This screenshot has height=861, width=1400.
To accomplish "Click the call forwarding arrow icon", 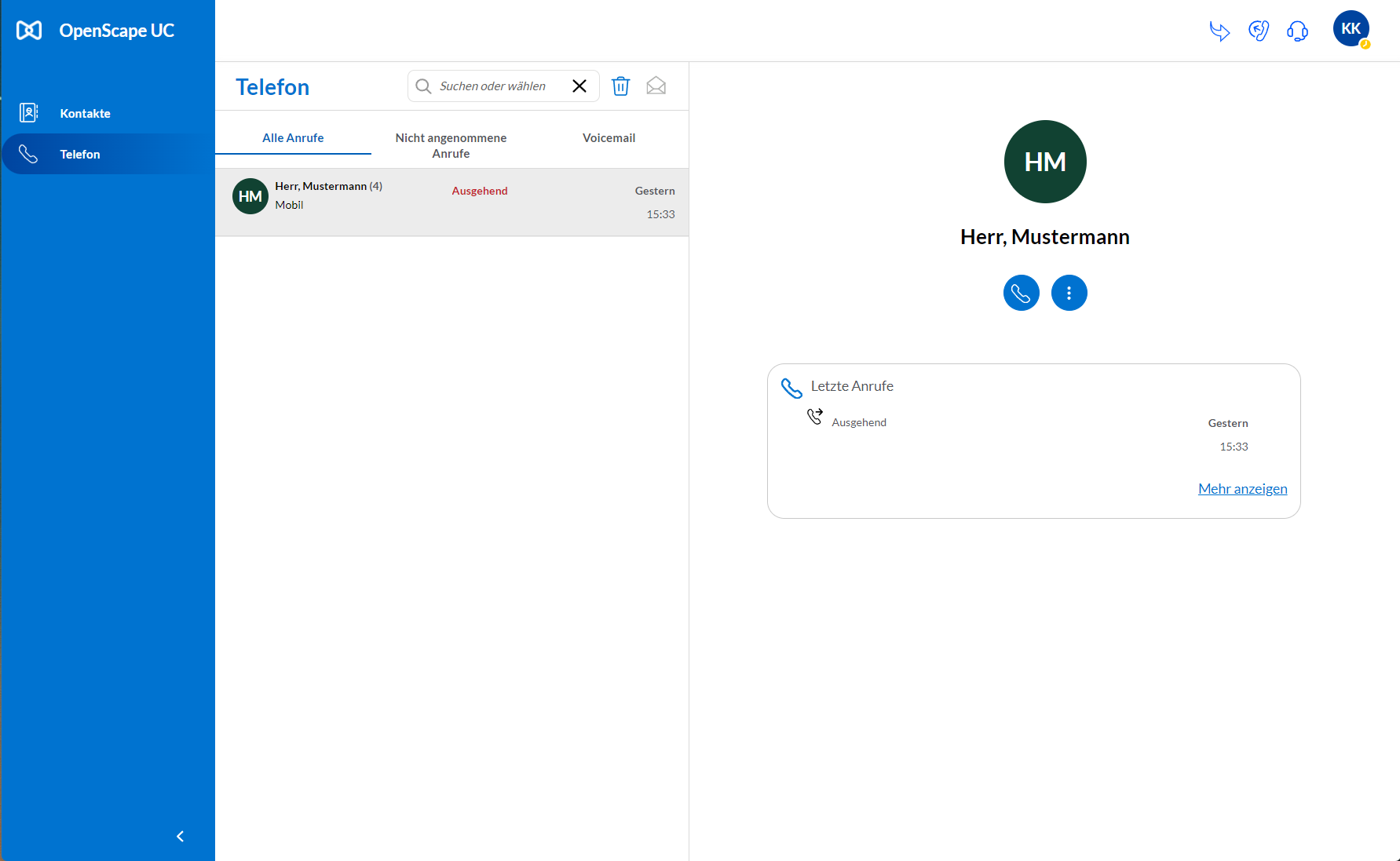I will coord(1219,31).
